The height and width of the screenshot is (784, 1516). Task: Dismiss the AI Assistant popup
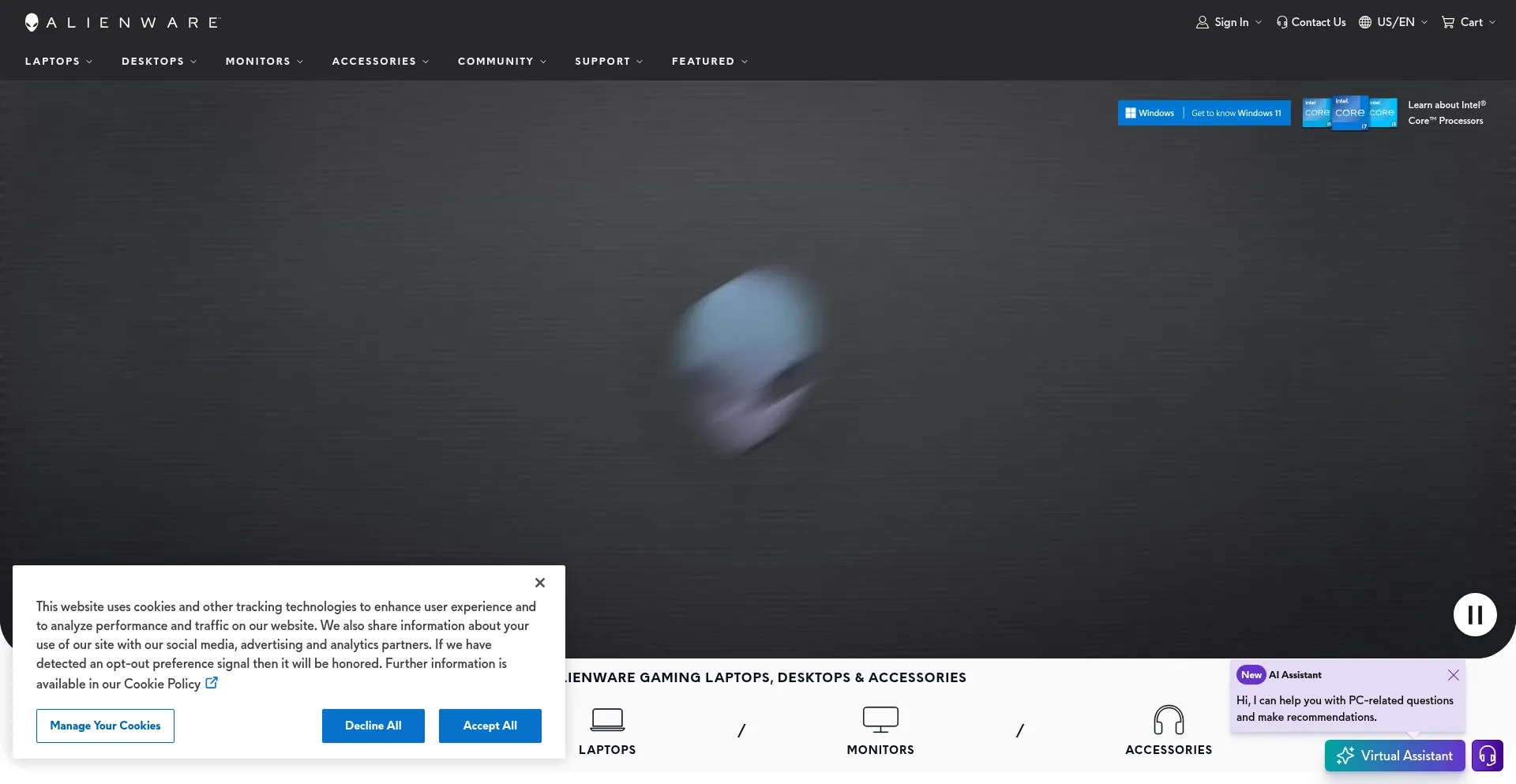click(1454, 675)
